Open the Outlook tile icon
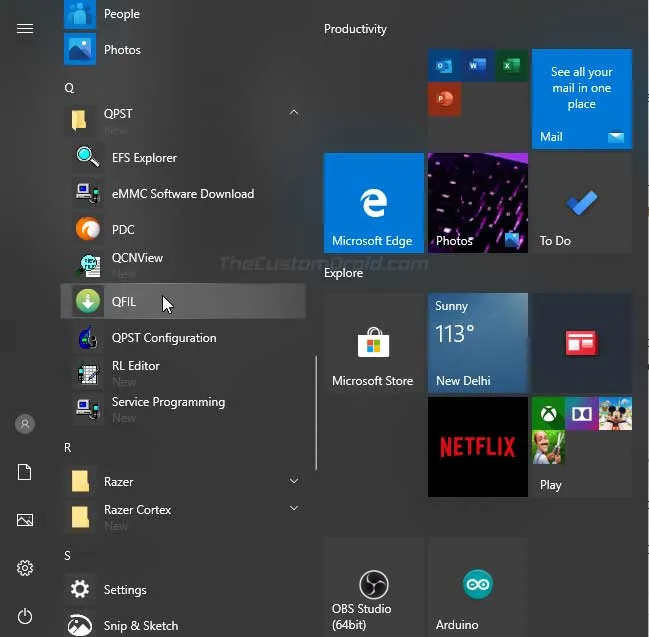Image resolution: width=649 pixels, height=637 pixels. coord(444,65)
